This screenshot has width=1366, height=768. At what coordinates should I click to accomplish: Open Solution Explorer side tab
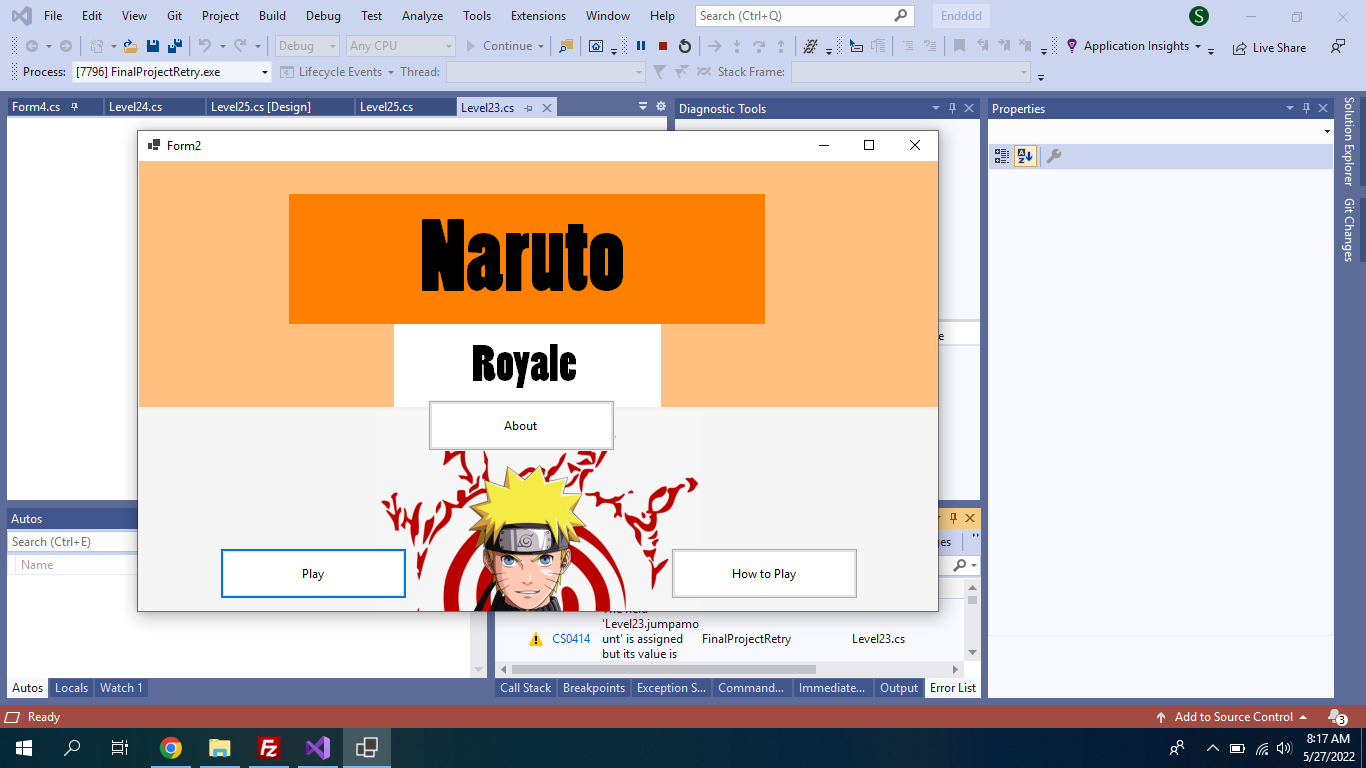(1349, 141)
